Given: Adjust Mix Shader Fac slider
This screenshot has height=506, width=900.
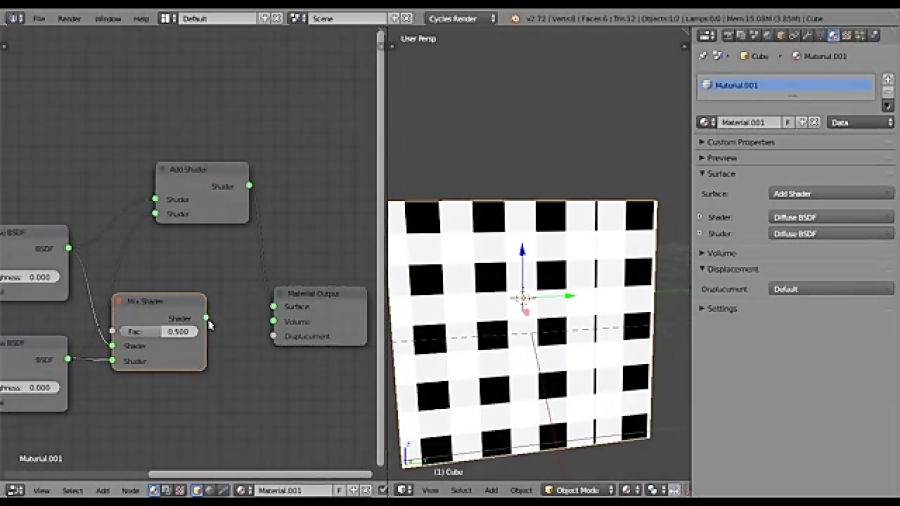Looking at the screenshot, I should 159,332.
